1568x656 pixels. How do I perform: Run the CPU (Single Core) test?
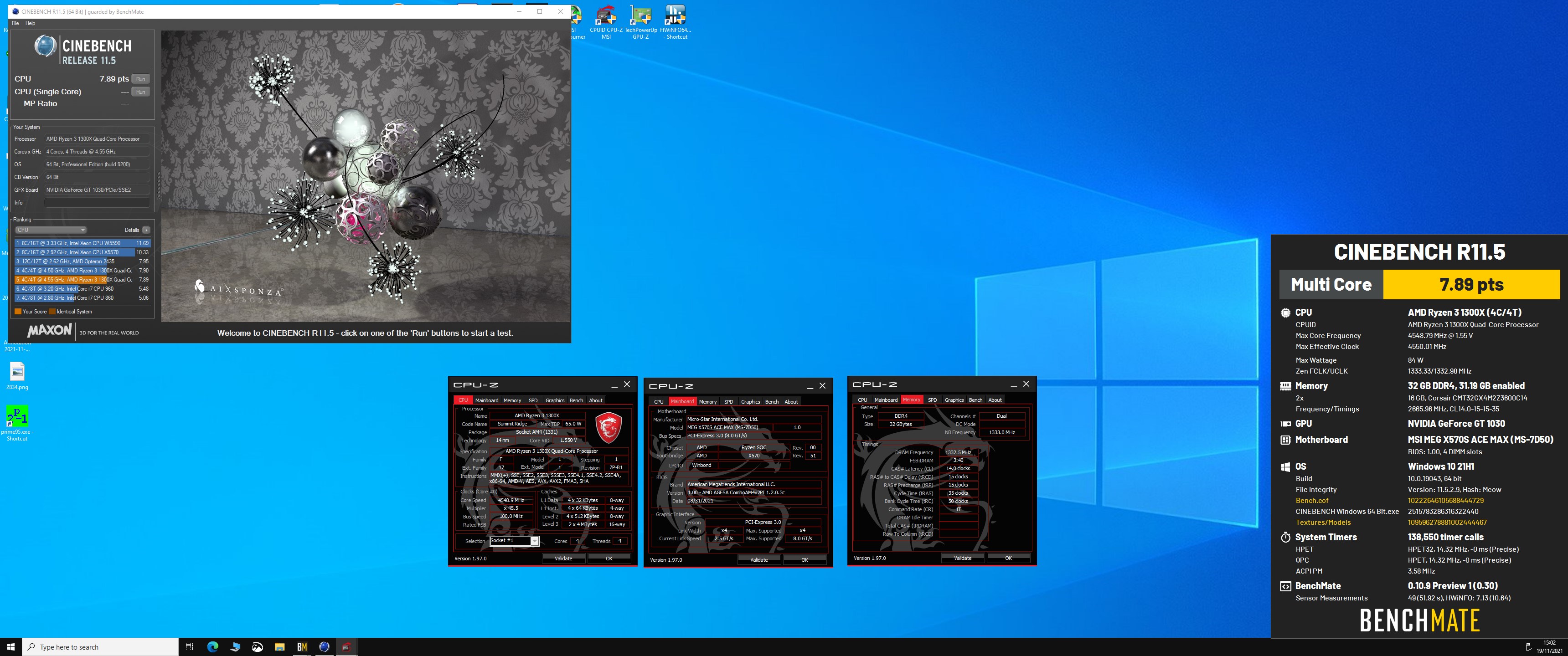coord(140,92)
